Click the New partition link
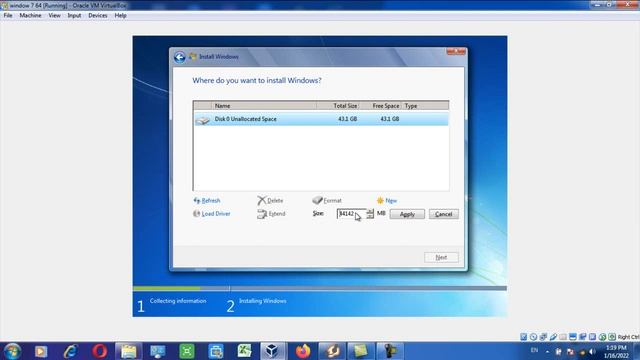Viewport: 640px width, 360px height. [387, 200]
